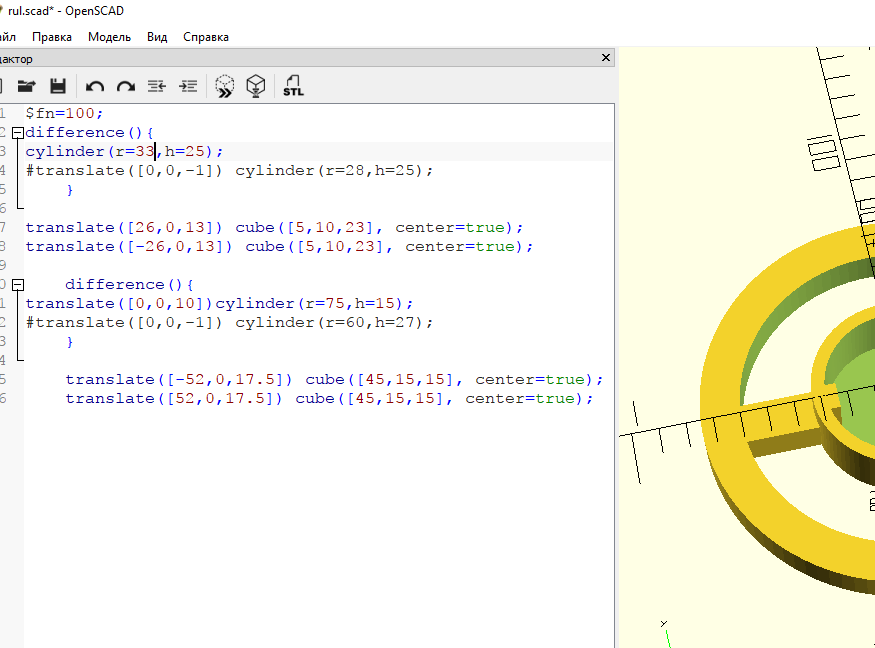Export the model via the STL icon
Image resolution: width=875 pixels, height=648 pixels.
[293, 86]
